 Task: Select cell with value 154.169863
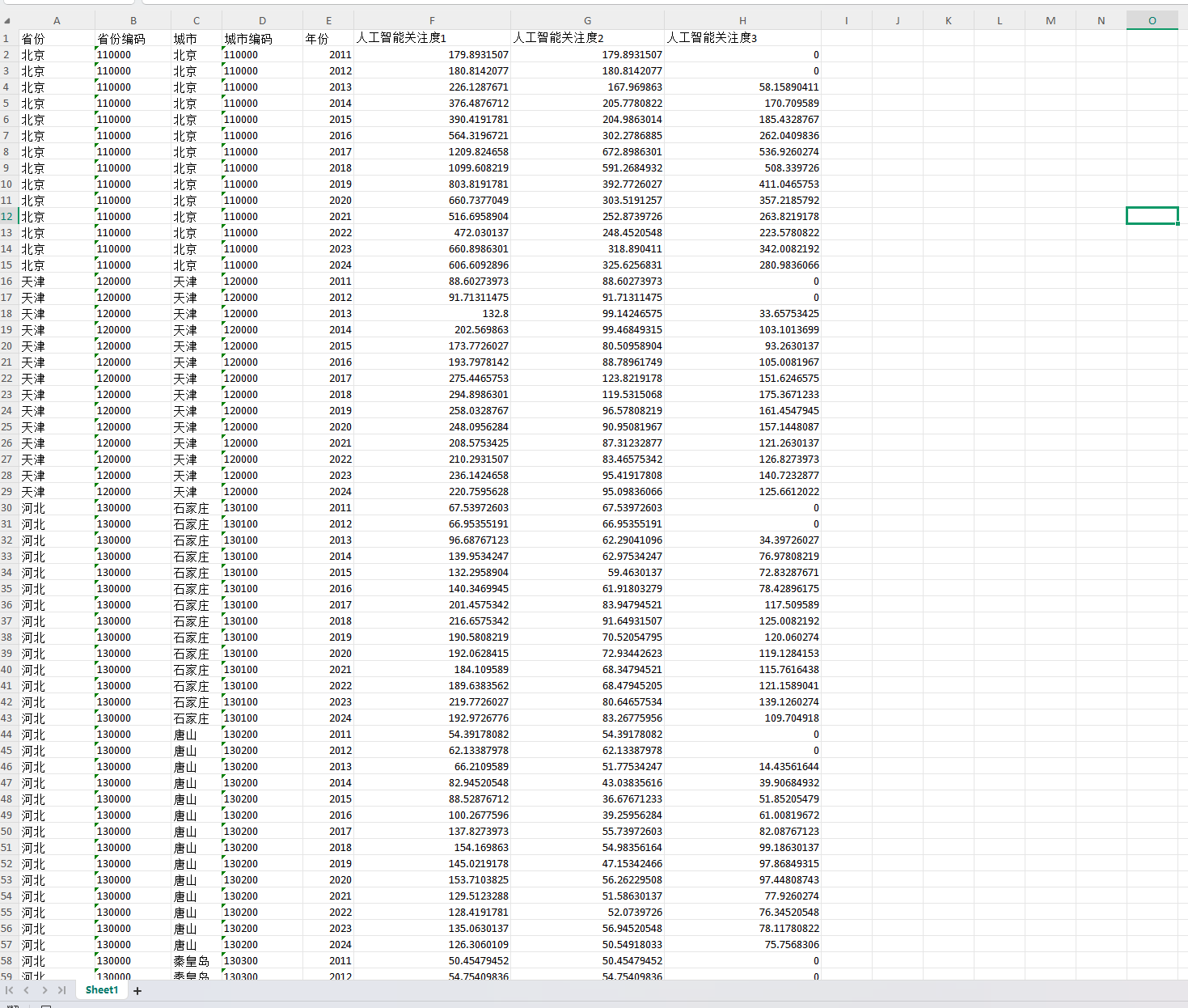[x=433, y=847]
